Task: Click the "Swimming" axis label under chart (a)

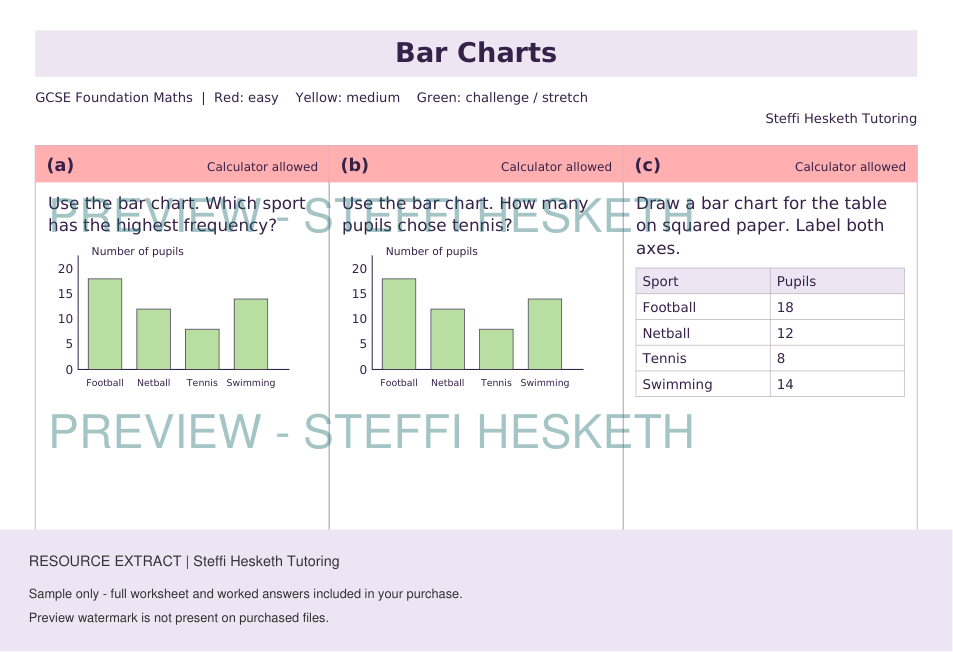Action: coord(251,383)
